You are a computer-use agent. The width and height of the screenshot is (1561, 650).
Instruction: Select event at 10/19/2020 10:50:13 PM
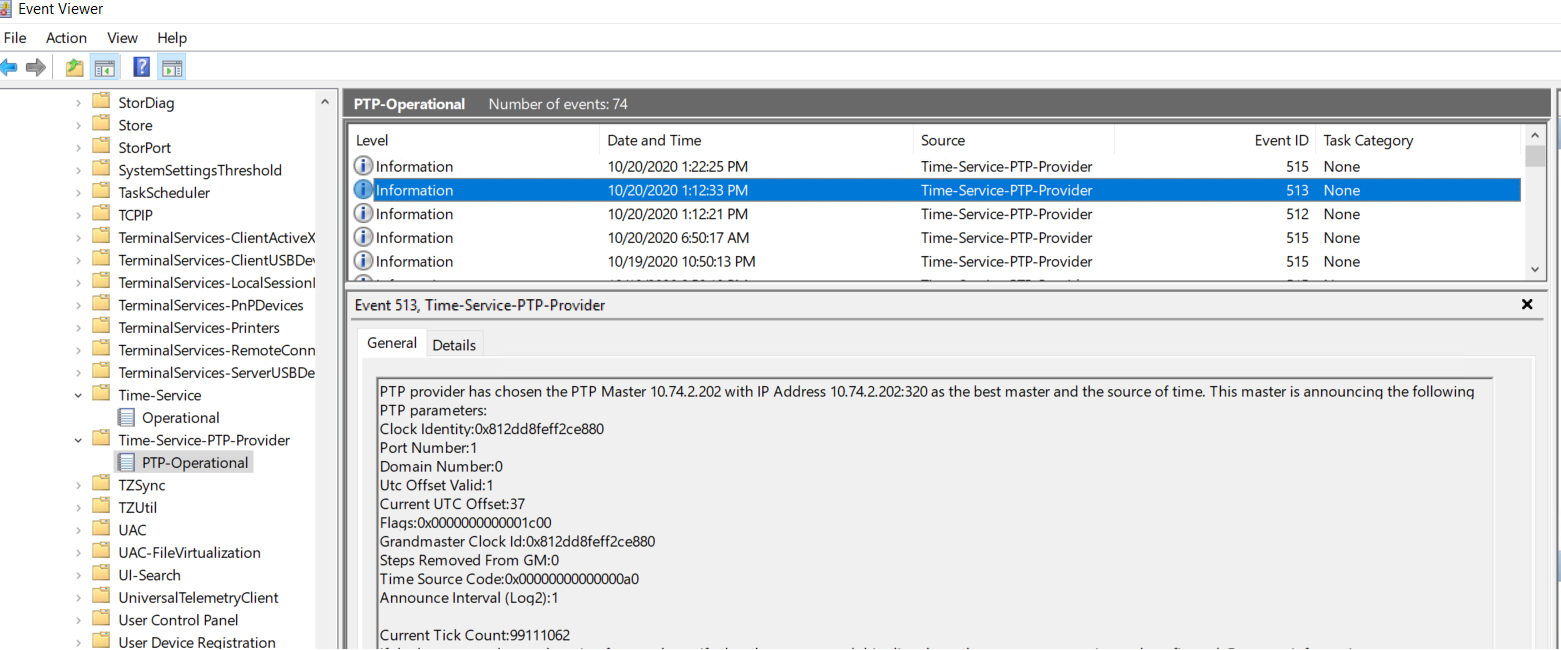[x=935, y=261]
